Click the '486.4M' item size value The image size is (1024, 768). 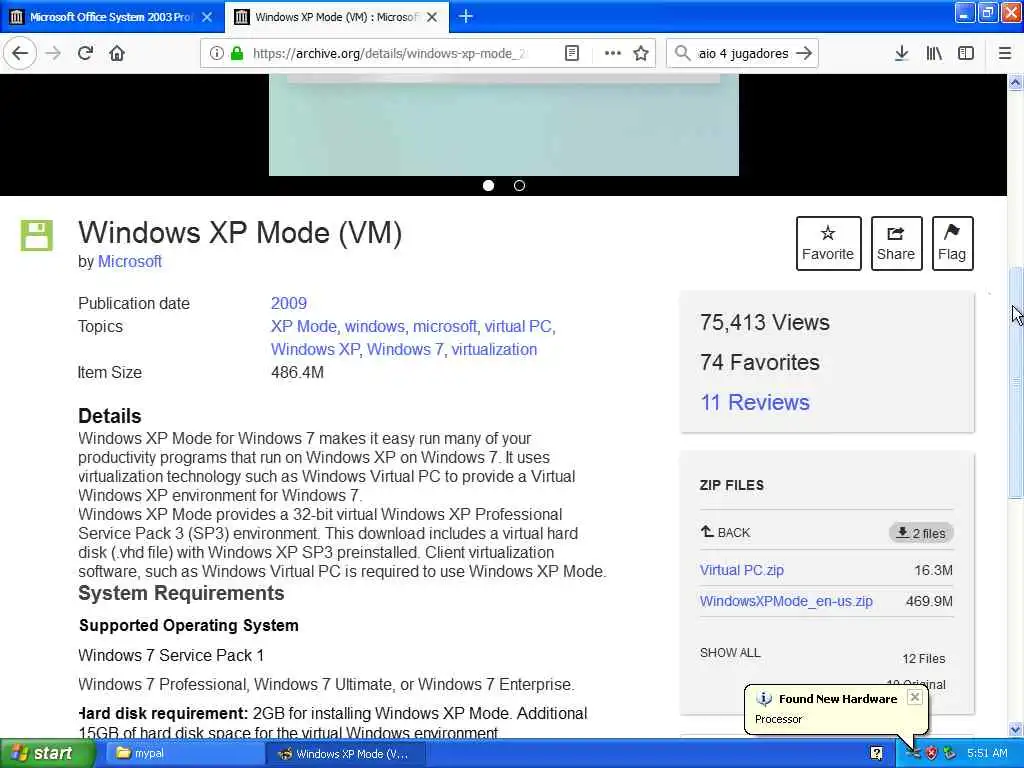(x=297, y=372)
